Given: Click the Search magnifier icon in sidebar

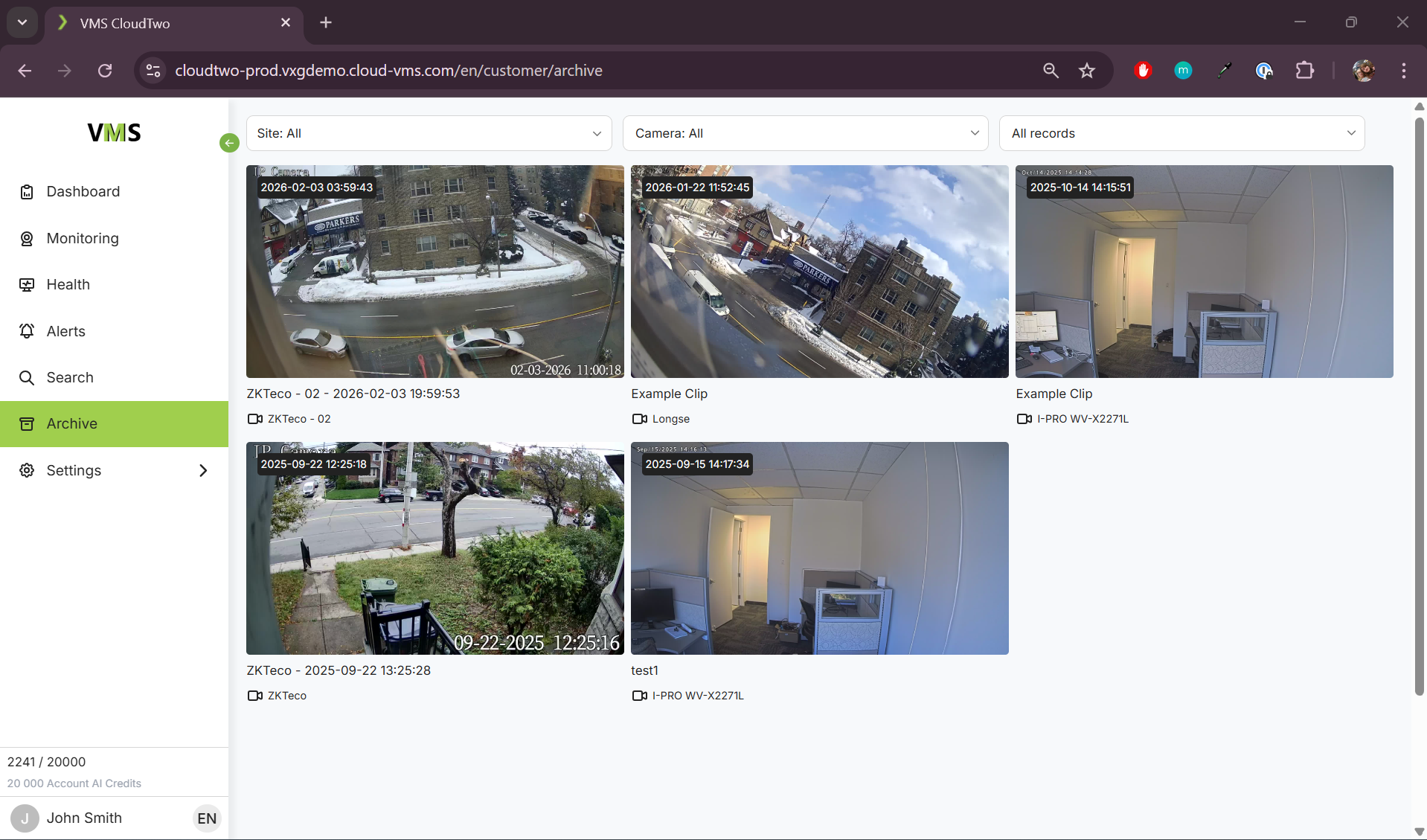Looking at the screenshot, I should coord(27,378).
